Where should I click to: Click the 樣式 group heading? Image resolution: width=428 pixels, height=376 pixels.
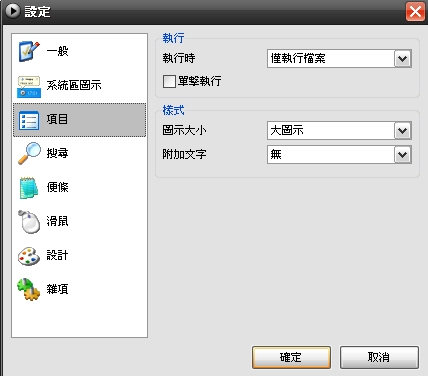click(173, 110)
